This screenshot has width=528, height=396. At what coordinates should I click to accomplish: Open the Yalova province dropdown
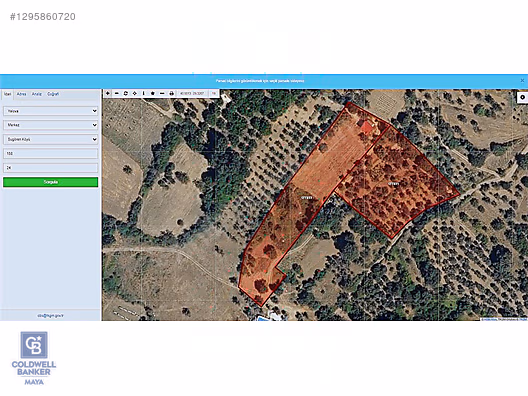coord(51,111)
